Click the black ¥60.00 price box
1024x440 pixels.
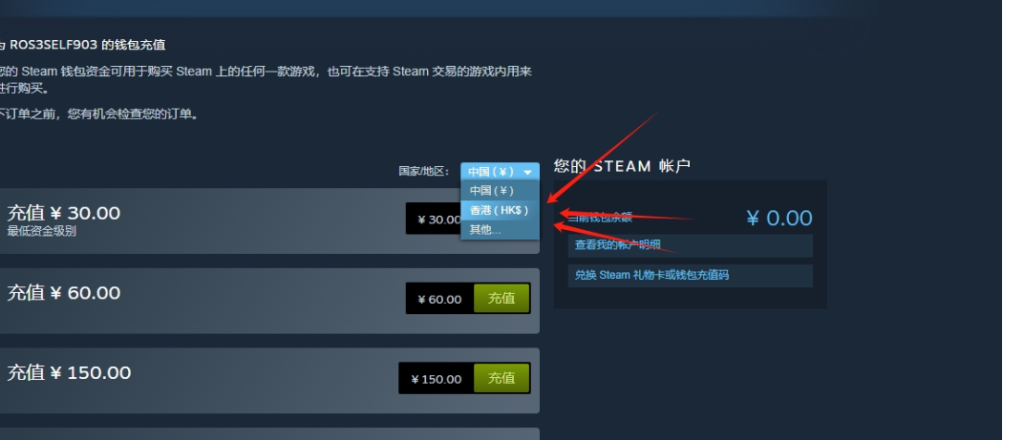440,299
